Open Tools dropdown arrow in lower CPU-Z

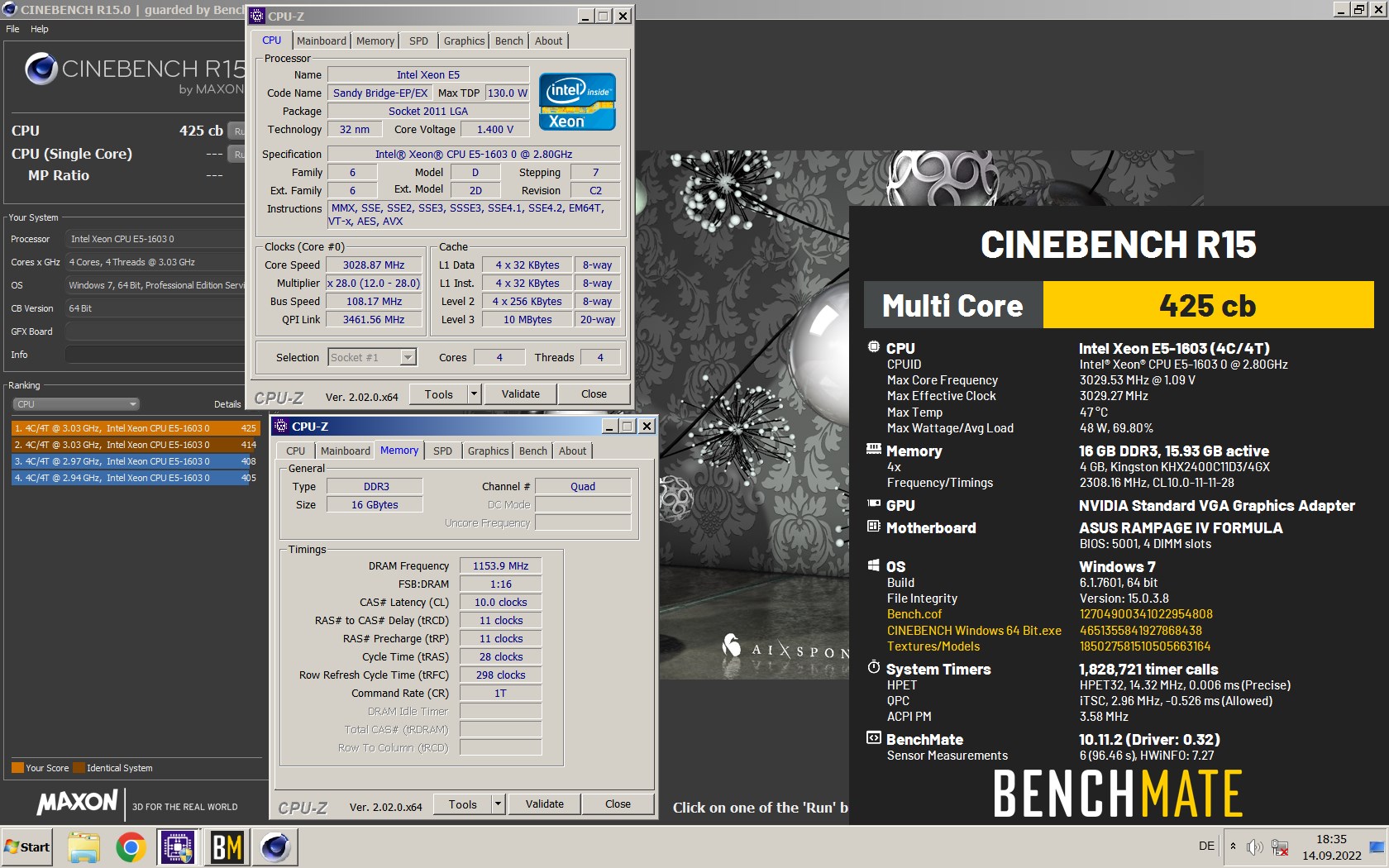coord(499,804)
